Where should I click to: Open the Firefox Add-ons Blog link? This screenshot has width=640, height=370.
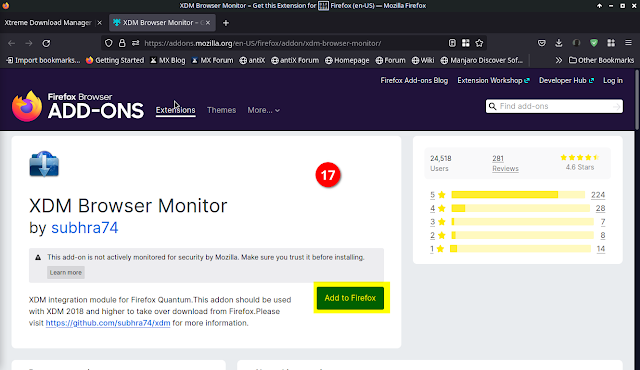coord(414,80)
